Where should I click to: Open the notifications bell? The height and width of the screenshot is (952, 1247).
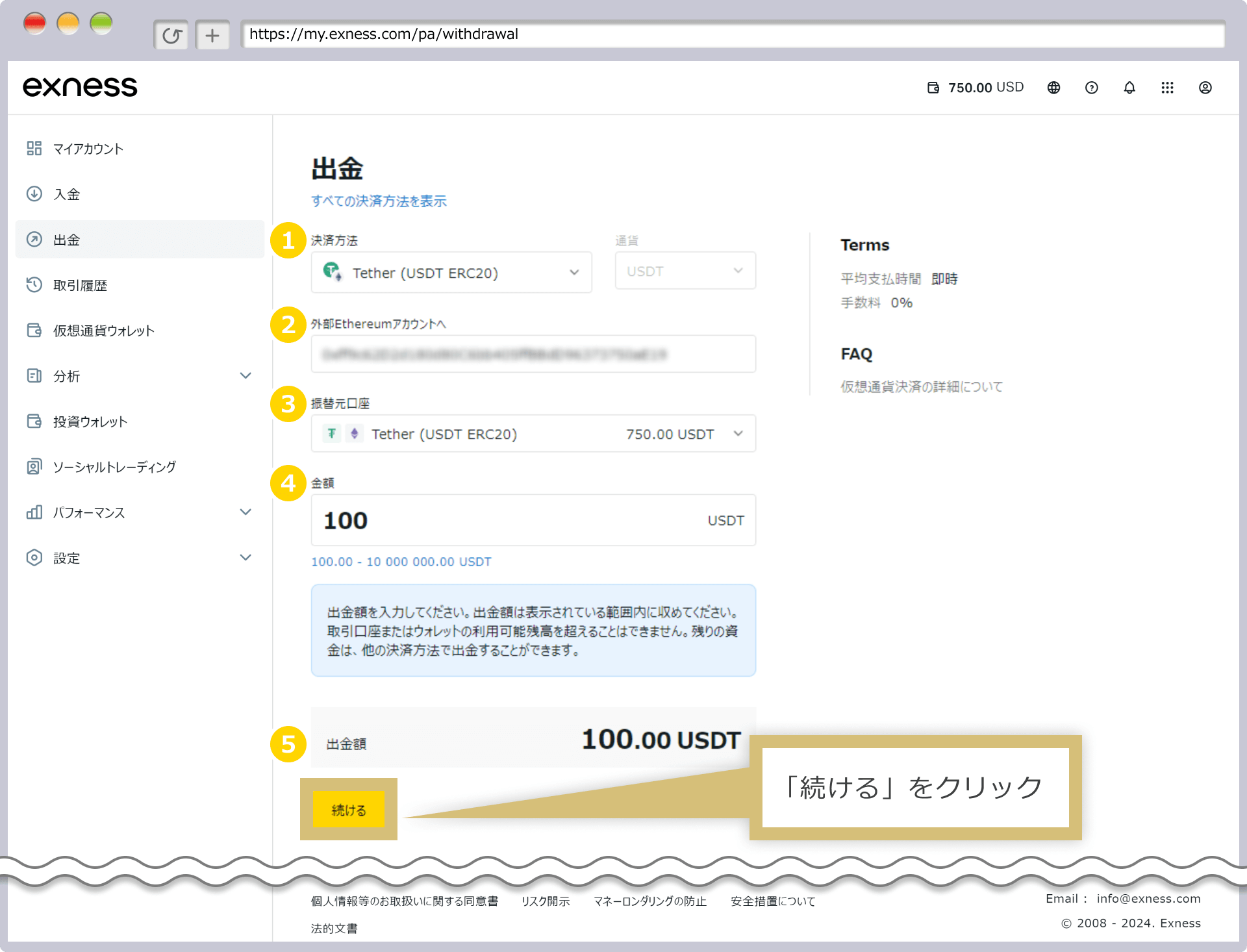[1129, 88]
